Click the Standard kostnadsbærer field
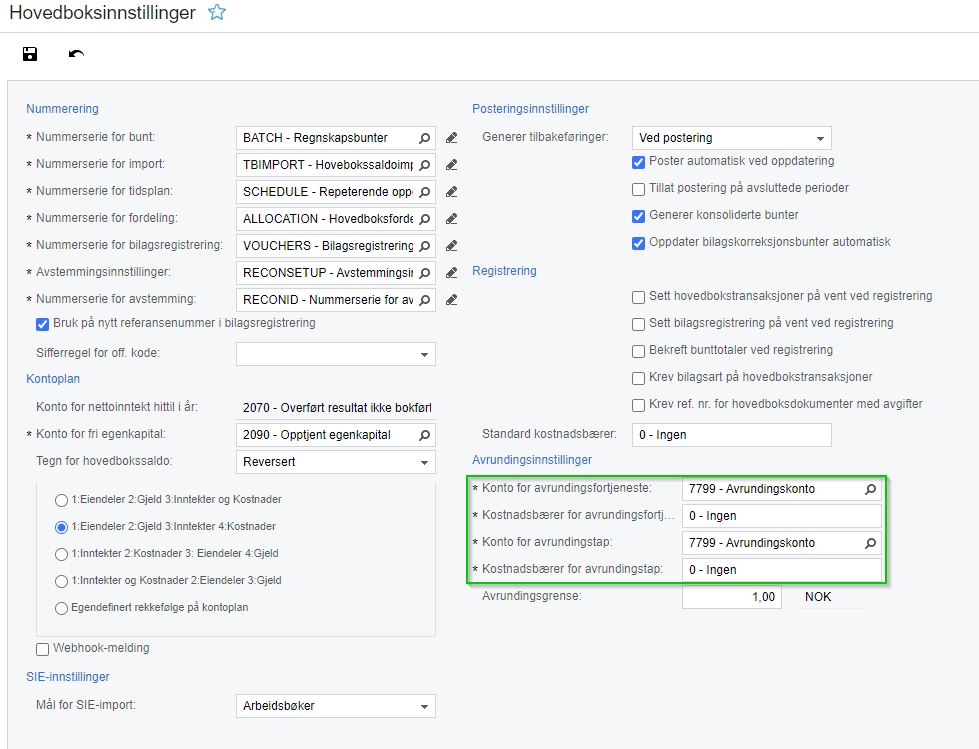Viewport: 979px width, 749px height. [731, 435]
